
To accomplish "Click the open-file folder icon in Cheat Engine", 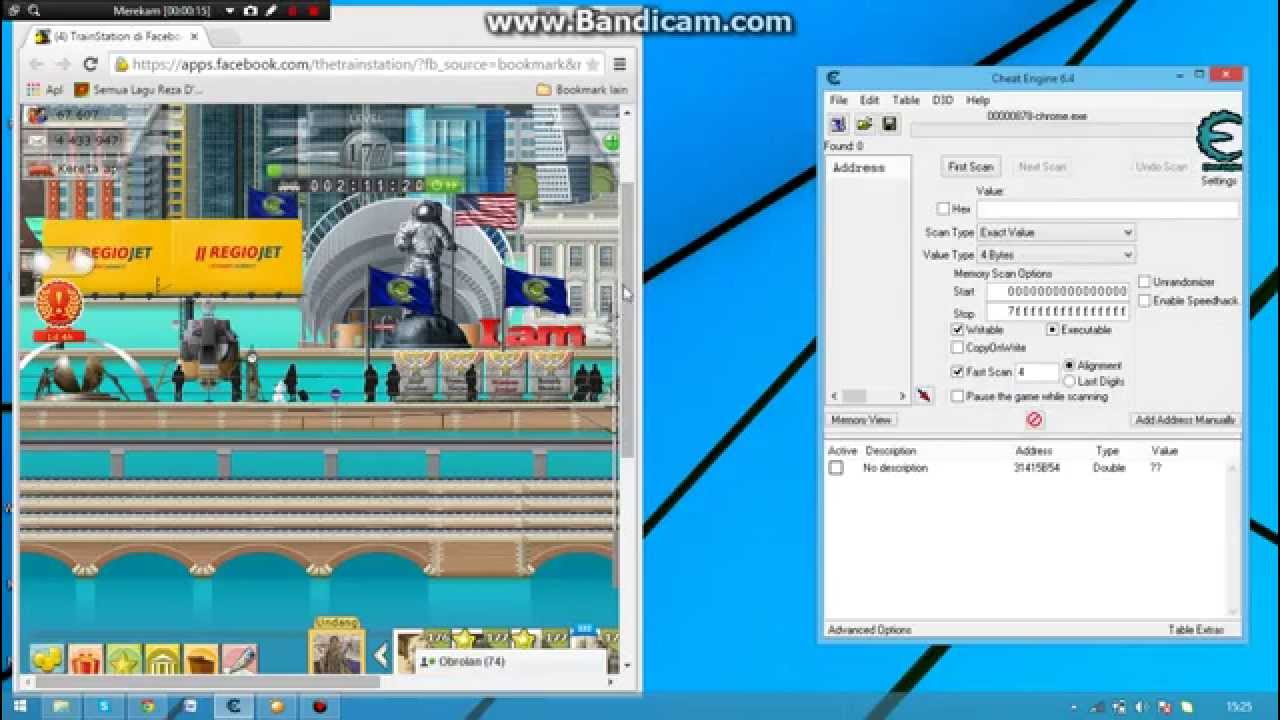I will click(864, 124).
